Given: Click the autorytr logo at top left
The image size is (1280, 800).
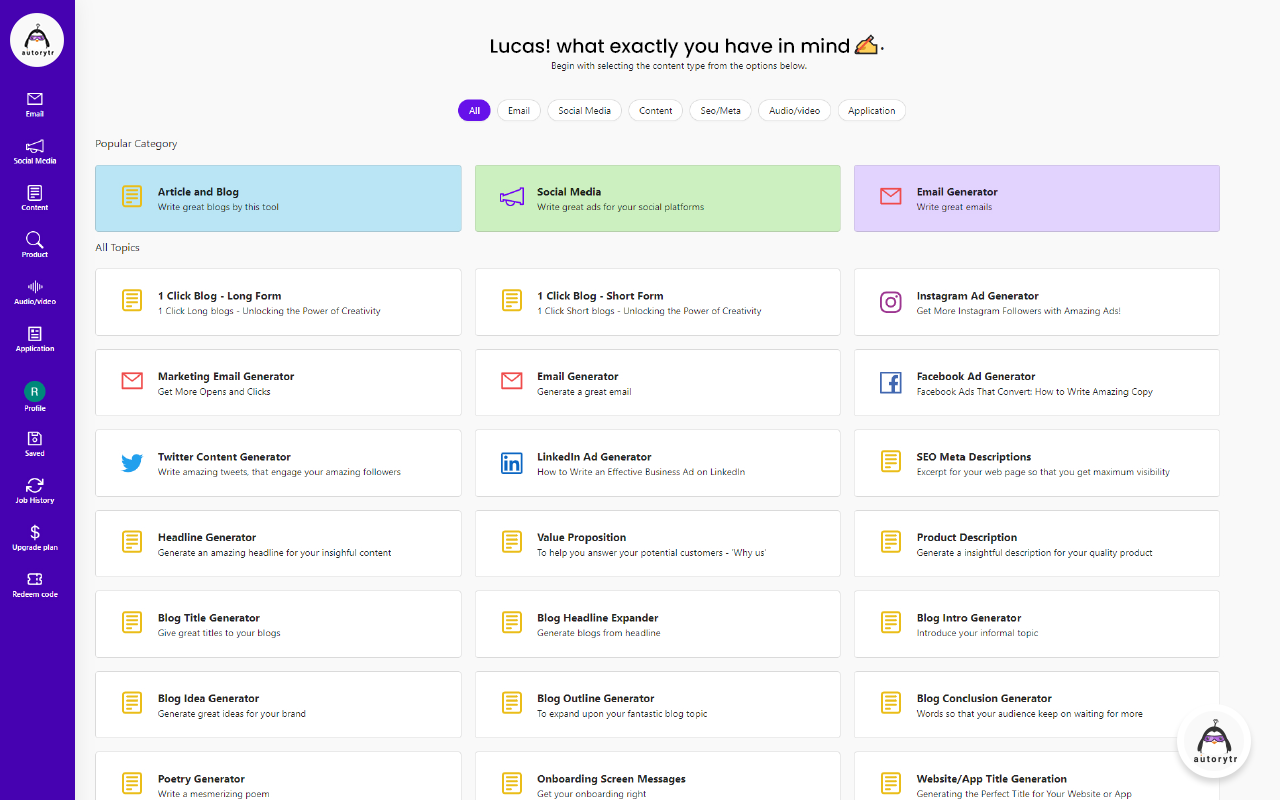Looking at the screenshot, I should click(x=37, y=40).
